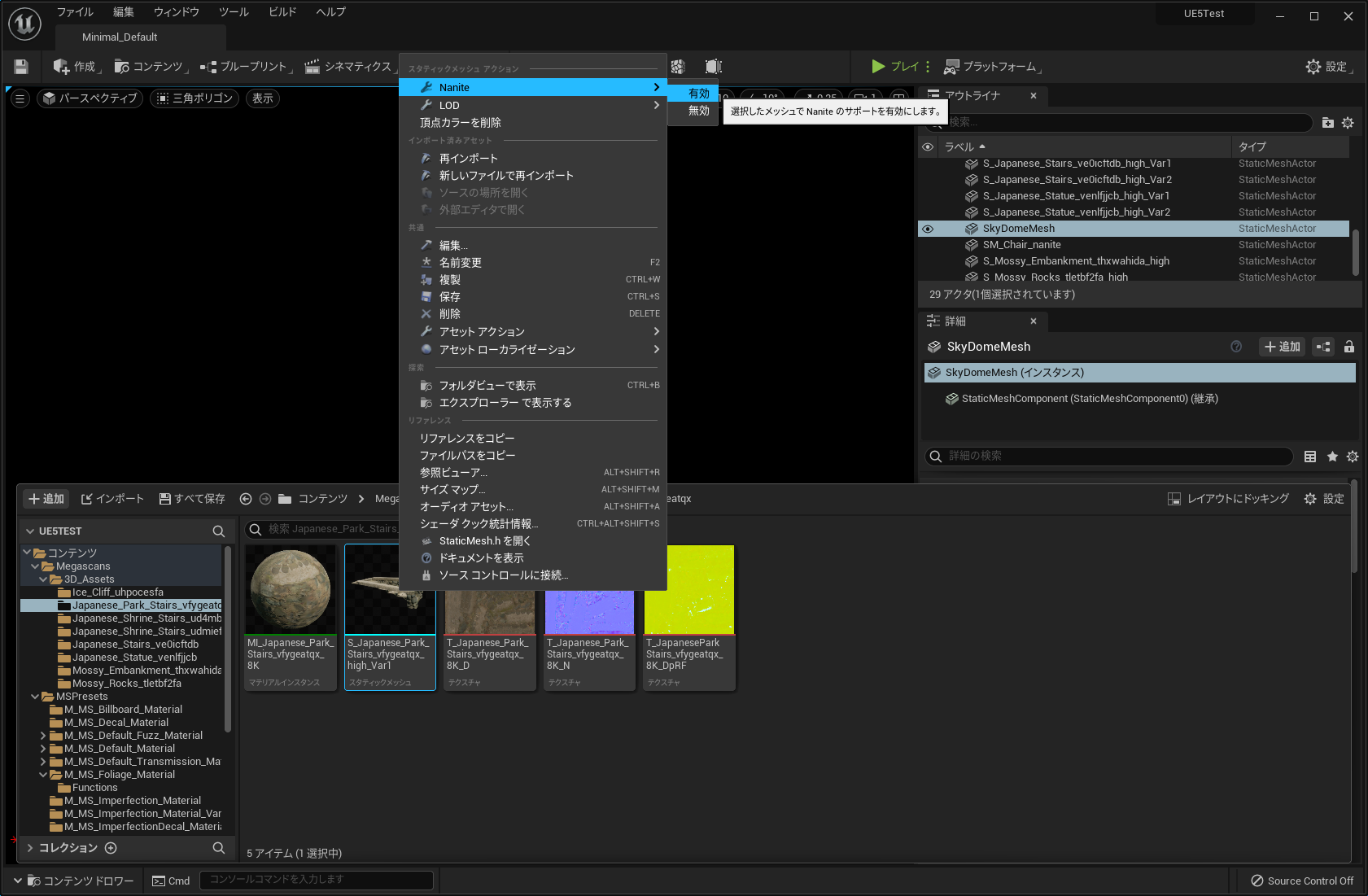Screen dimensions: 1368x896
Task: Expand the LOD submenu entry
Action: [x=533, y=105]
